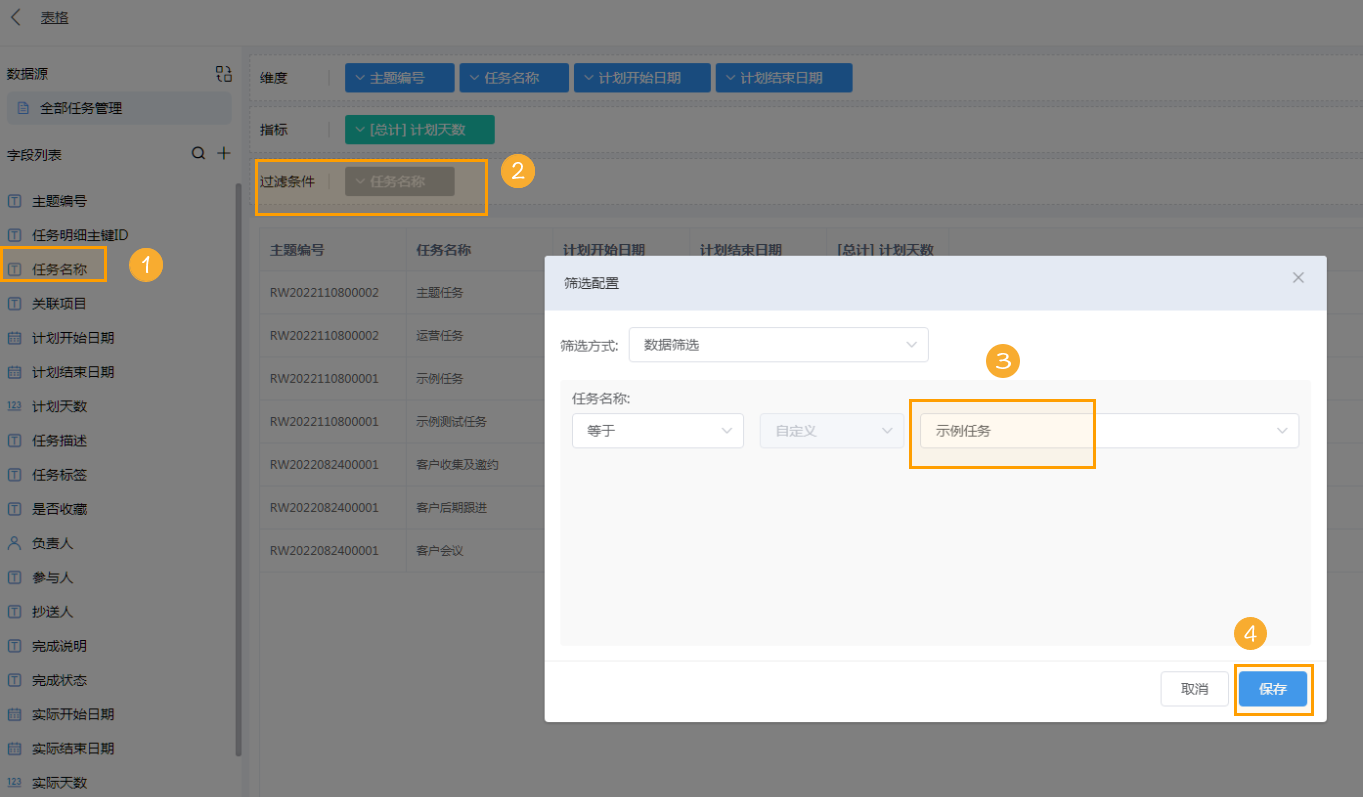Select the 任务标签 field in field list
1363x797 pixels.
point(60,474)
